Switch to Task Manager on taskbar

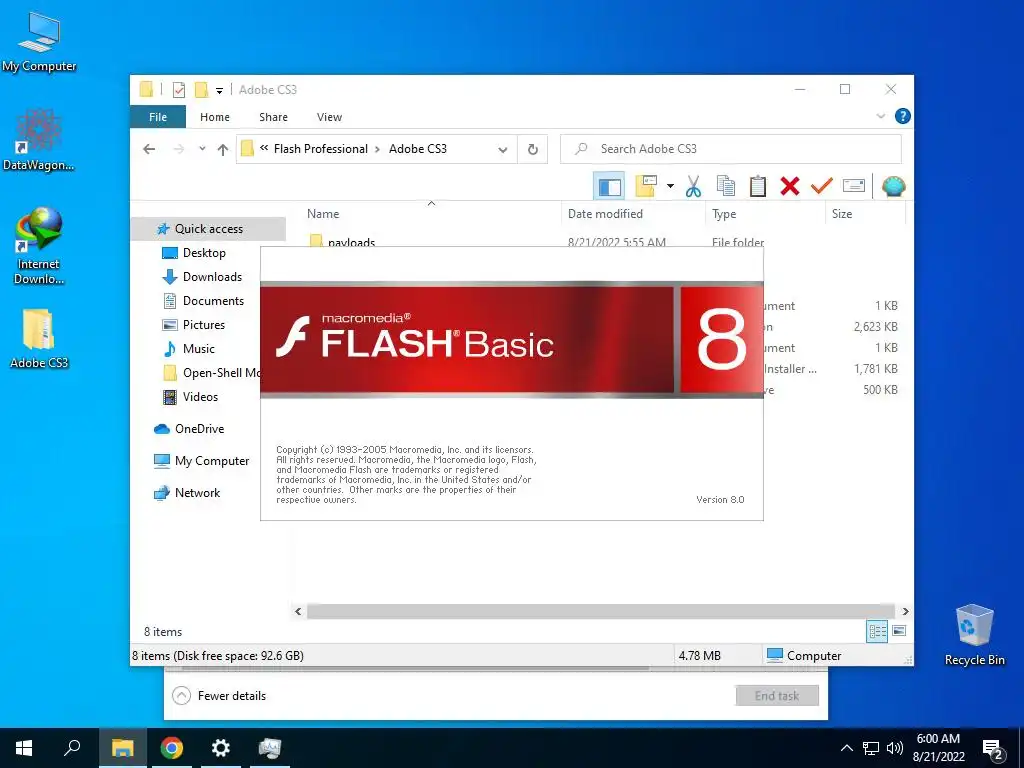[x=270, y=748]
